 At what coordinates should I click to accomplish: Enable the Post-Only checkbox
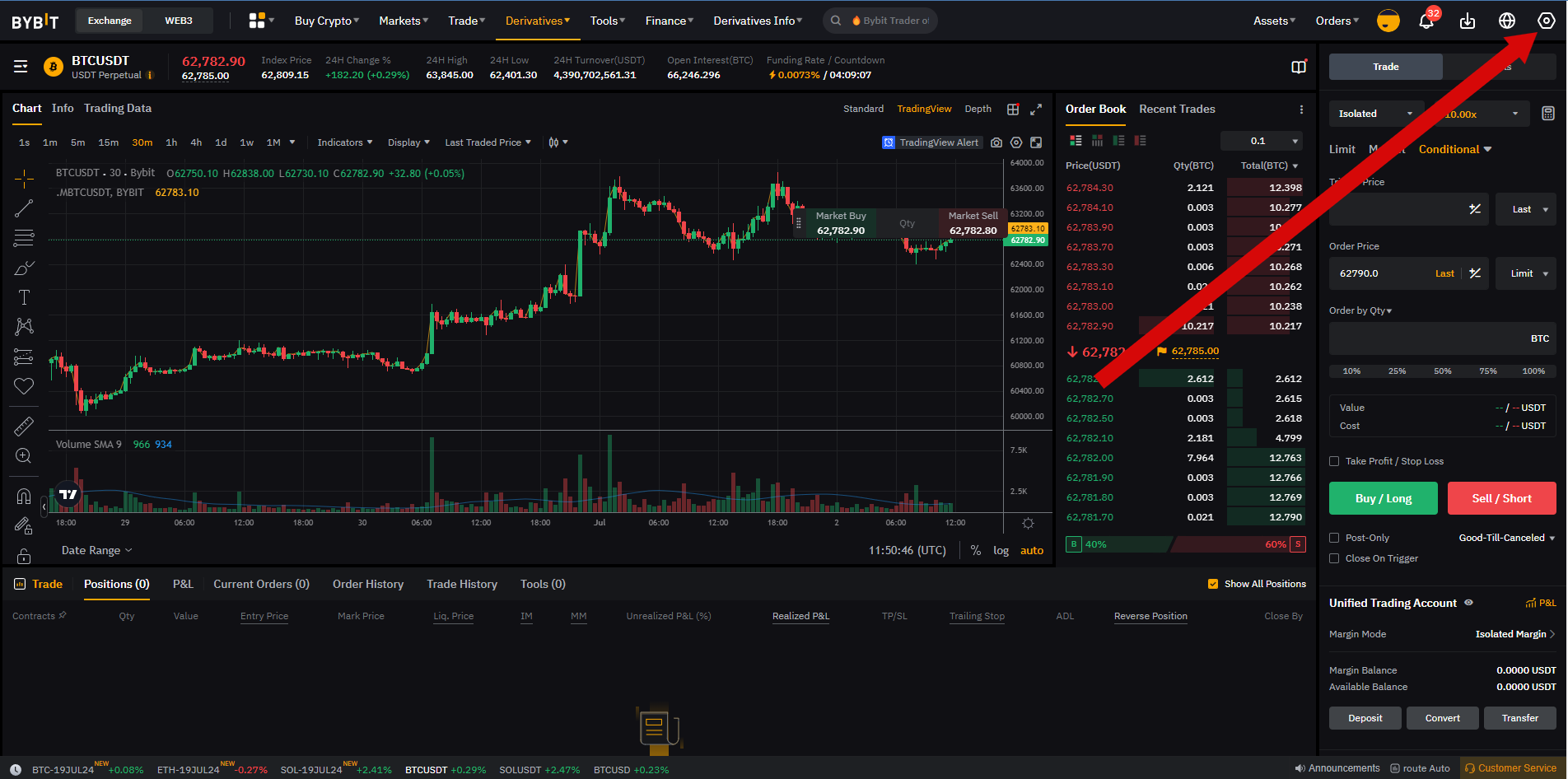[1334, 538]
